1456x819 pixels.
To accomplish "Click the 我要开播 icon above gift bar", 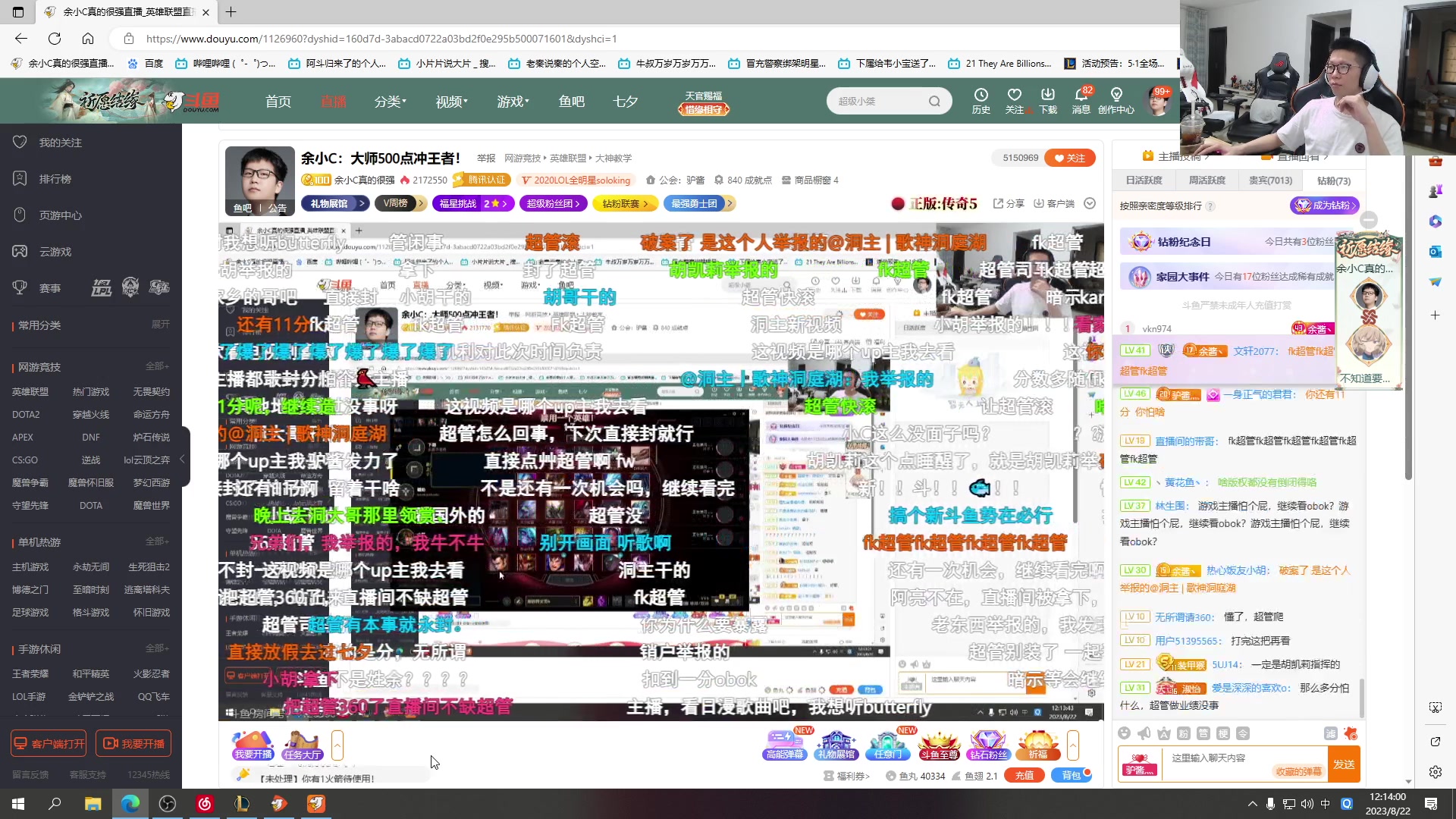I will click(x=253, y=745).
